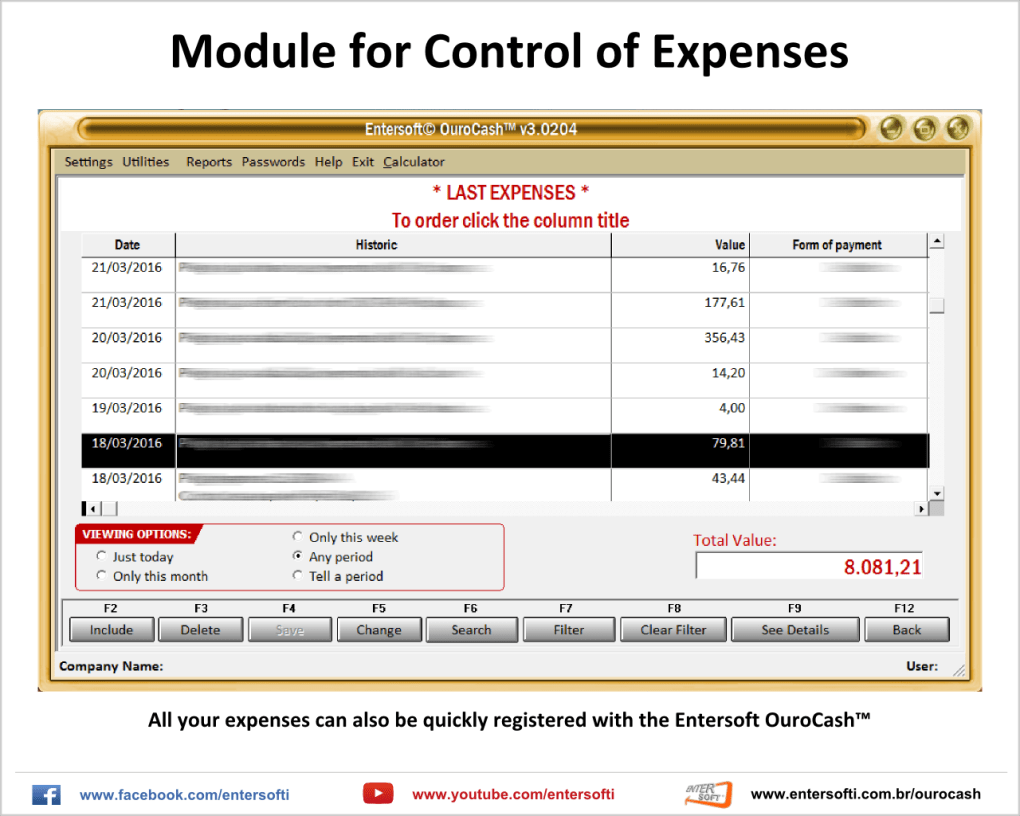Click the See Details button
The image size is (1020, 816).
tap(795, 630)
